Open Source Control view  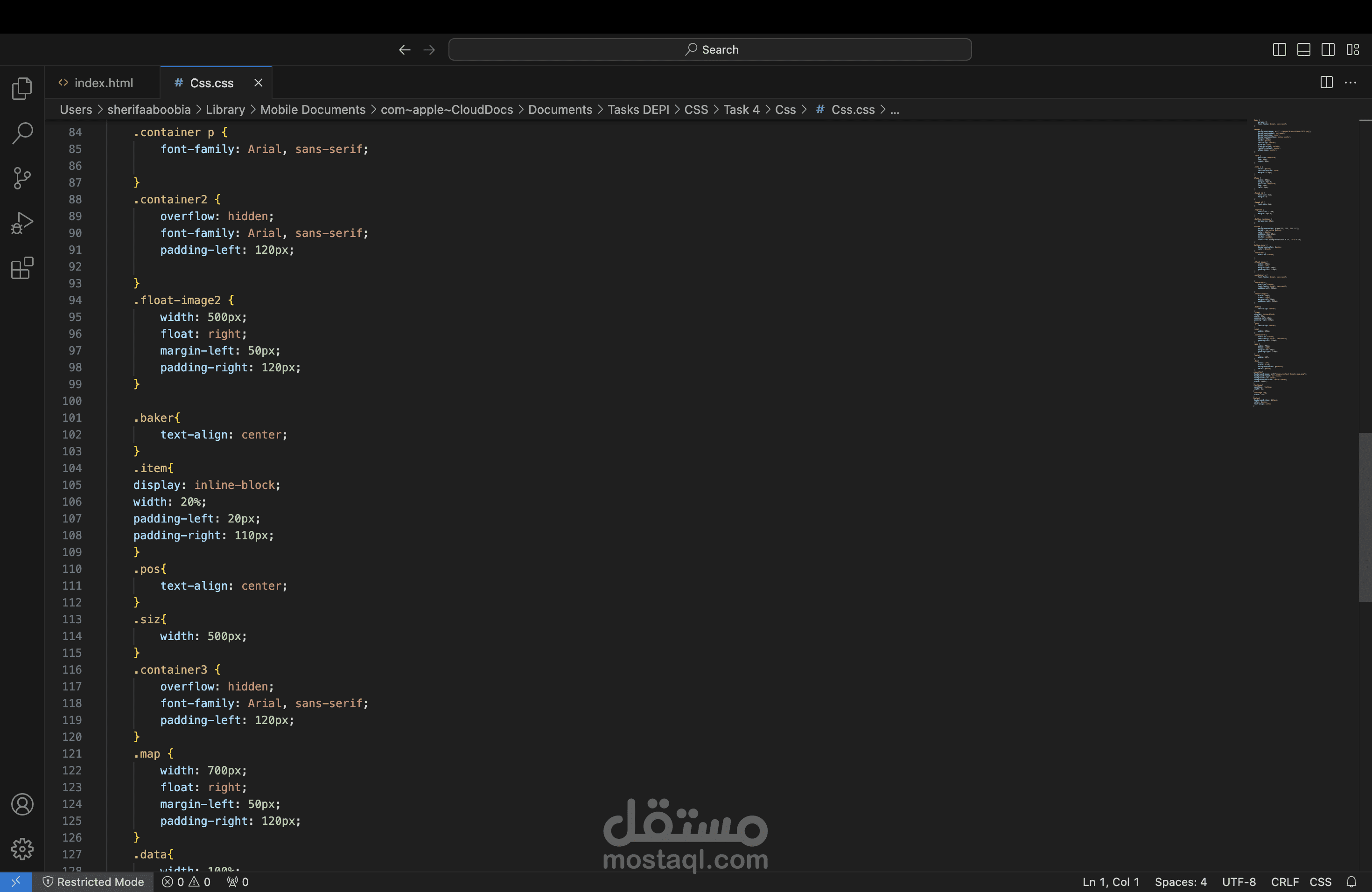coord(22,178)
